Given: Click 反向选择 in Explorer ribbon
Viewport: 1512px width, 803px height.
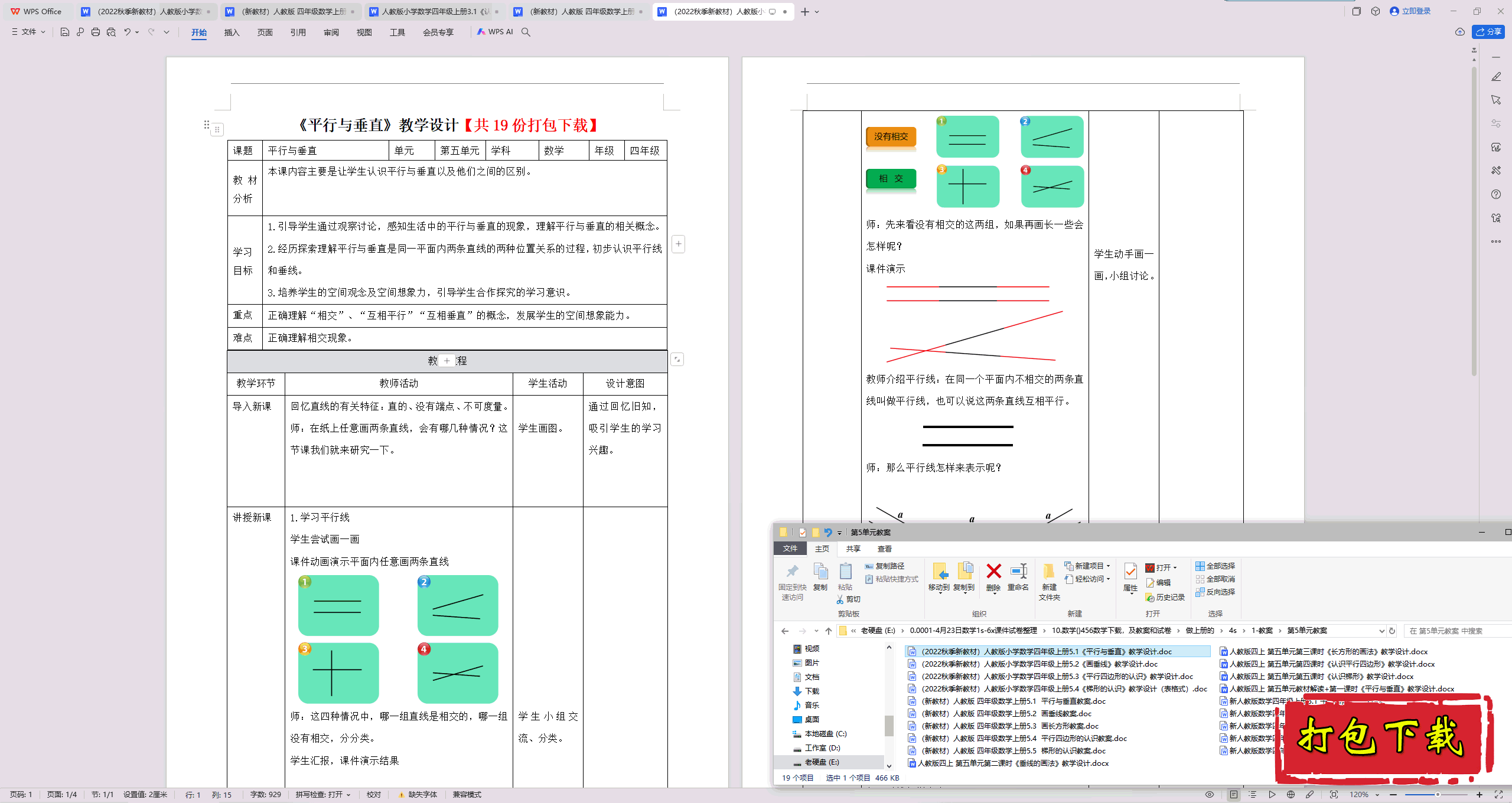Looking at the screenshot, I should tap(1215, 592).
